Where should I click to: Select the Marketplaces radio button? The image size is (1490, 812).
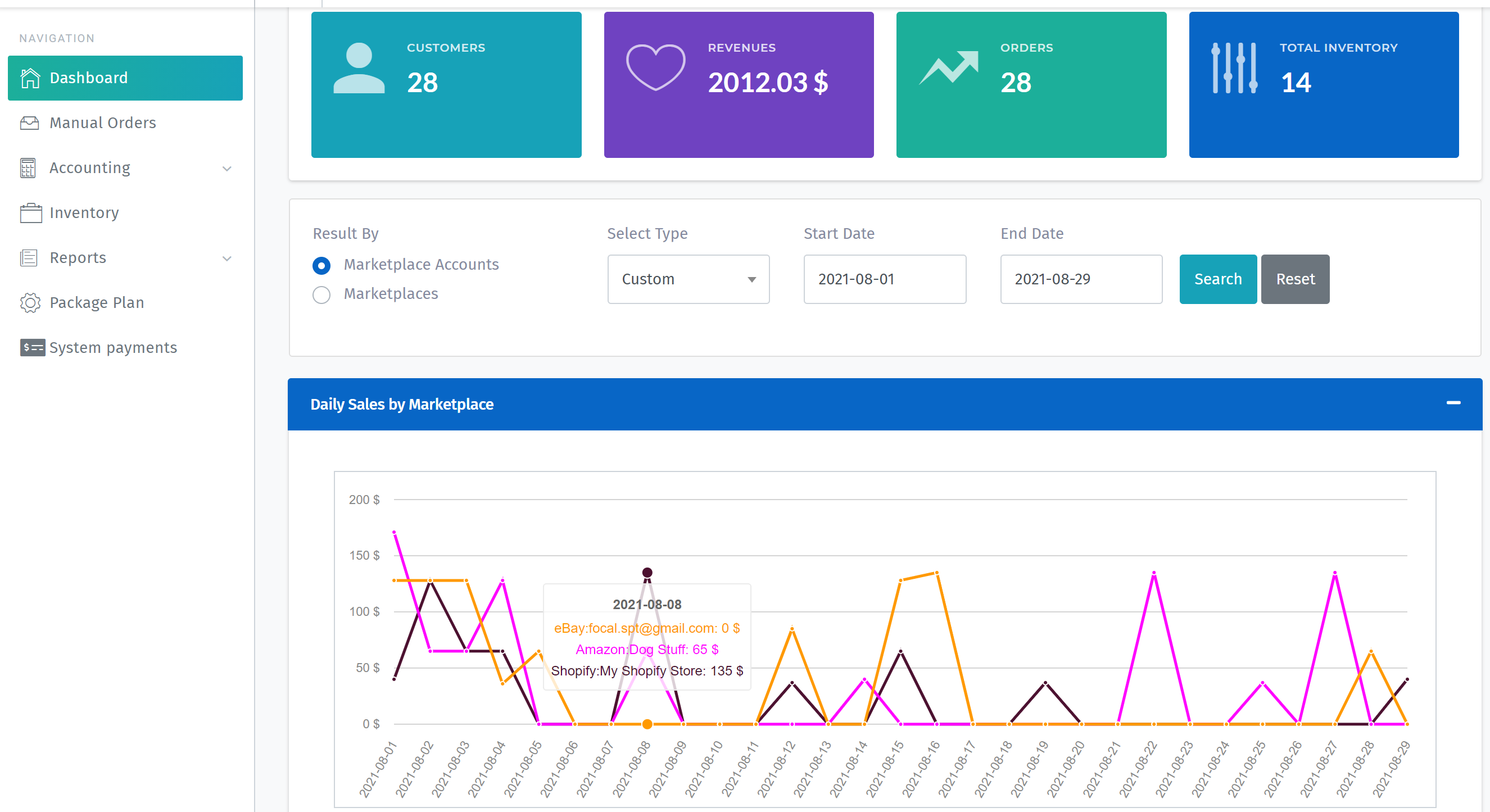[321, 295]
